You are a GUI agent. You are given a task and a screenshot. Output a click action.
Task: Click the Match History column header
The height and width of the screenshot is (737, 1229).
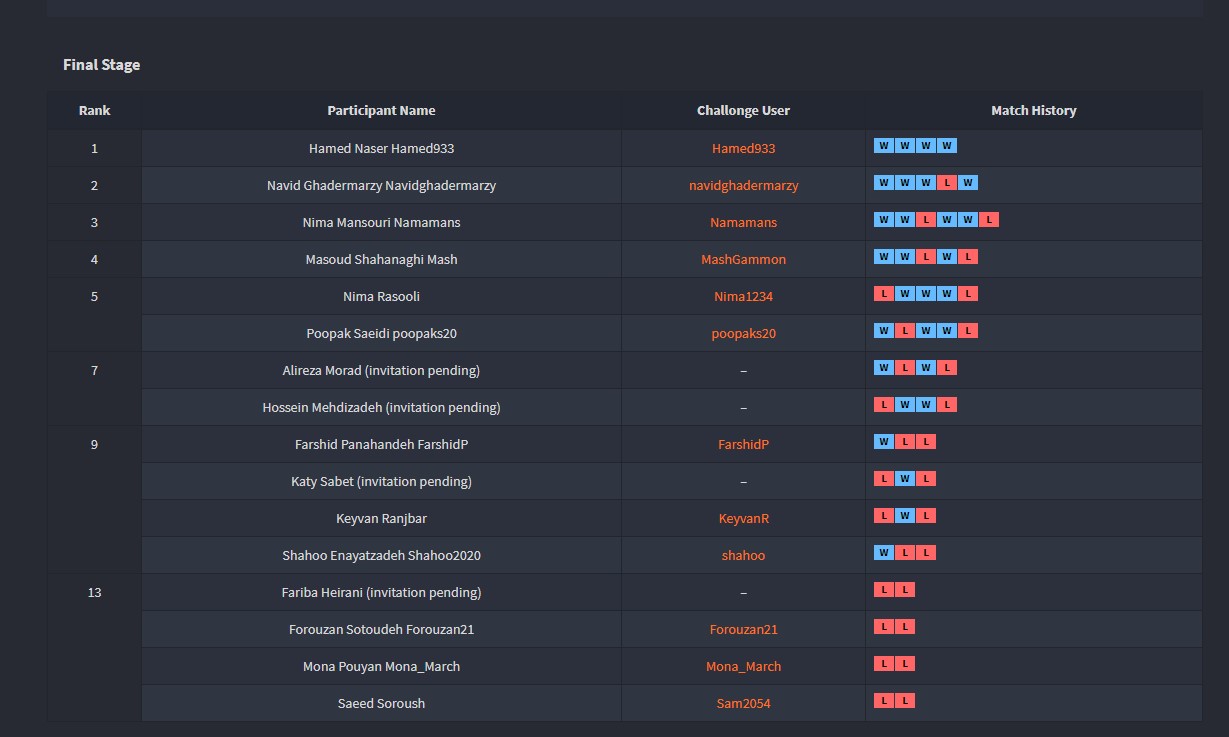(1033, 111)
